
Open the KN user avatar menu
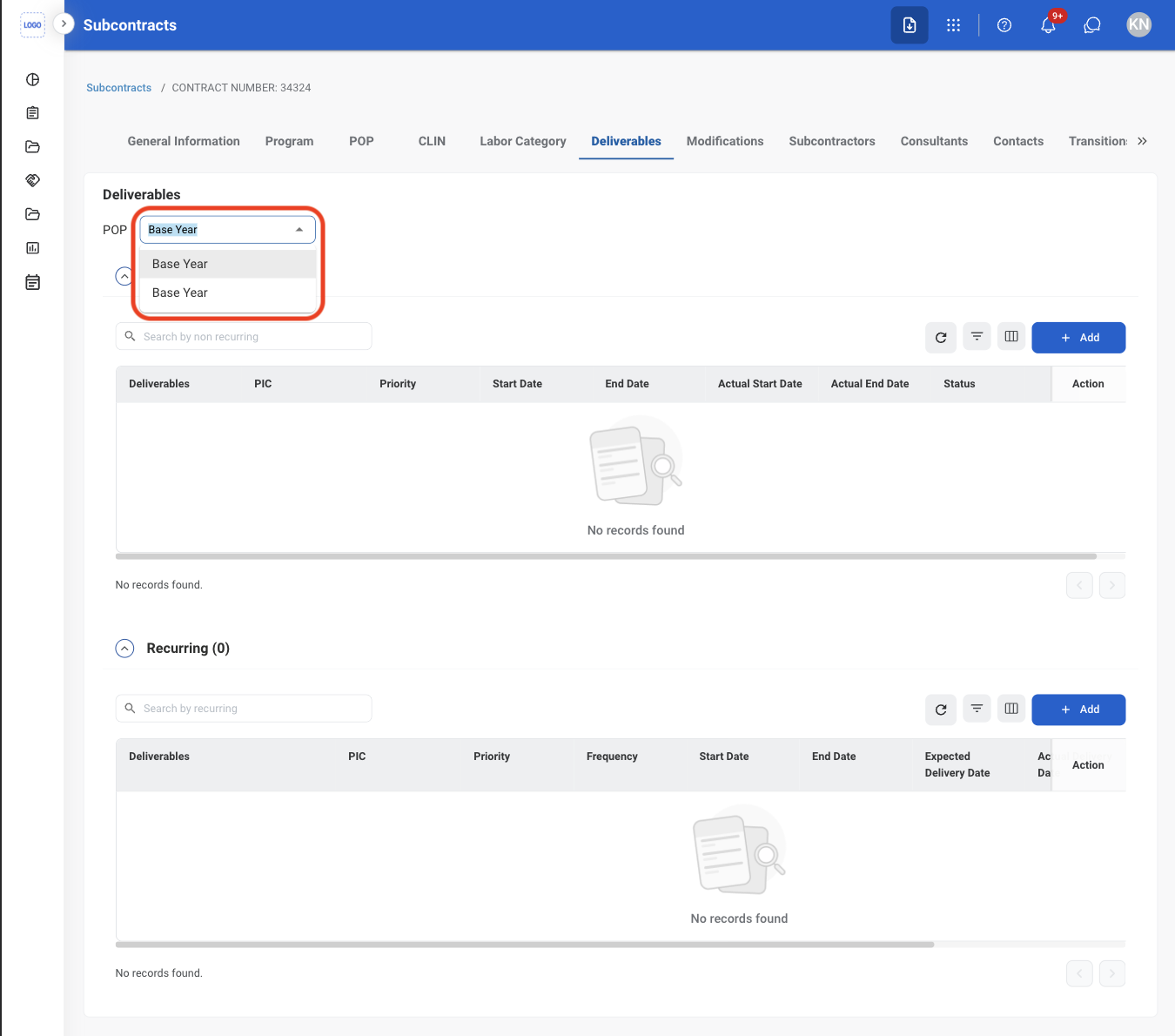click(x=1138, y=25)
